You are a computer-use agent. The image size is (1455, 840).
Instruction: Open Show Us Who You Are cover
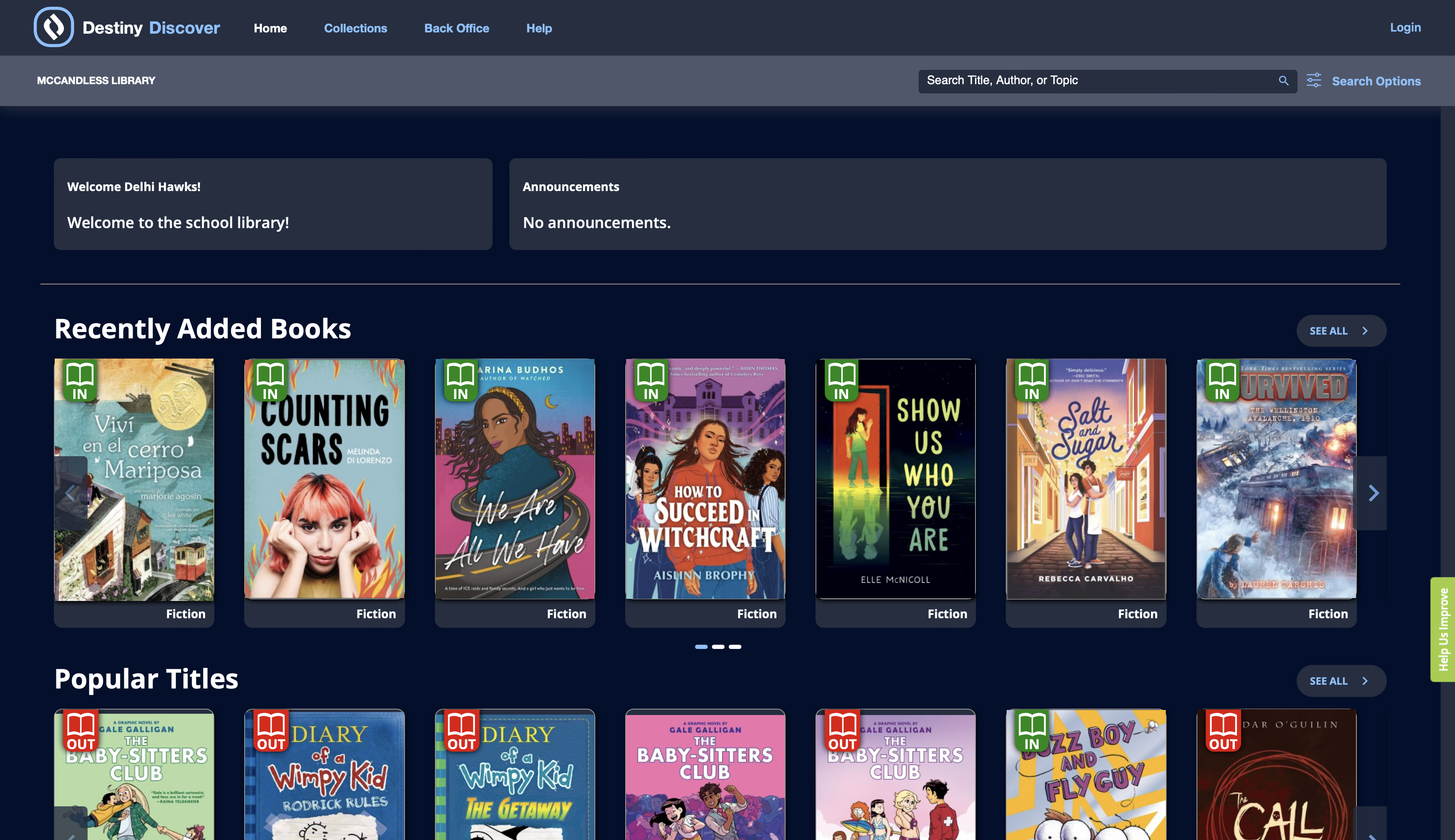point(896,479)
